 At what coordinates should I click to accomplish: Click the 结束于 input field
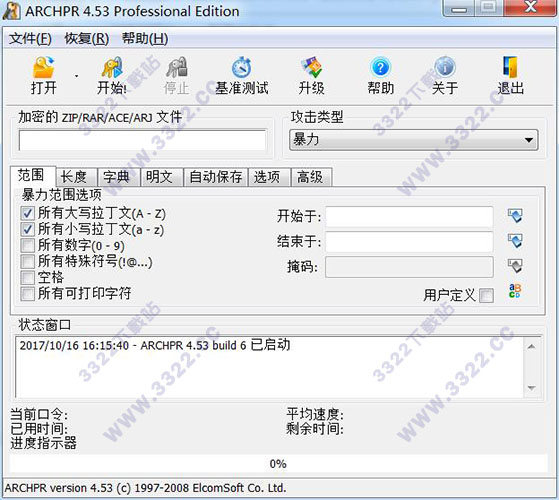[x=409, y=241]
